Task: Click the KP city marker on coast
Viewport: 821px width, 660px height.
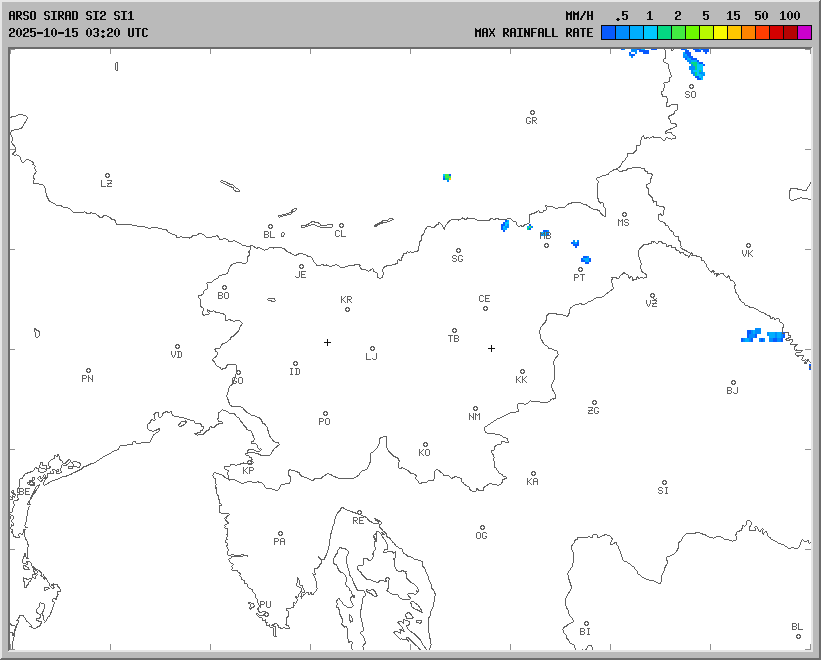Action: (x=250, y=462)
